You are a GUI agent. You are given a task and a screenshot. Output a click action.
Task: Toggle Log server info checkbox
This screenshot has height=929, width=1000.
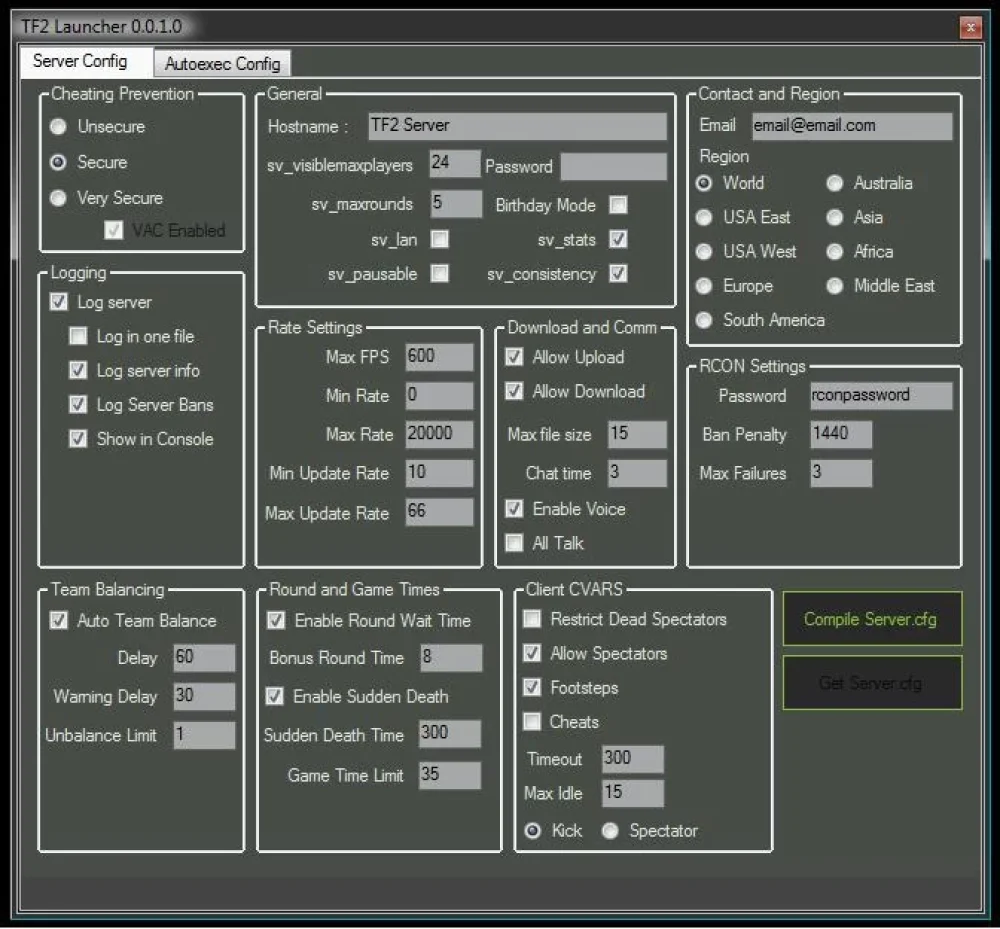pos(78,370)
